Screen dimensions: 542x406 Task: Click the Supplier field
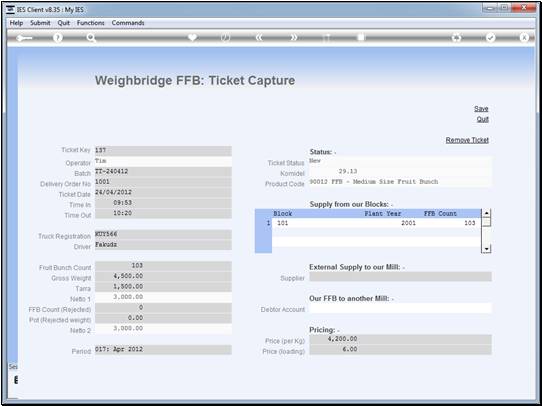click(x=400, y=277)
